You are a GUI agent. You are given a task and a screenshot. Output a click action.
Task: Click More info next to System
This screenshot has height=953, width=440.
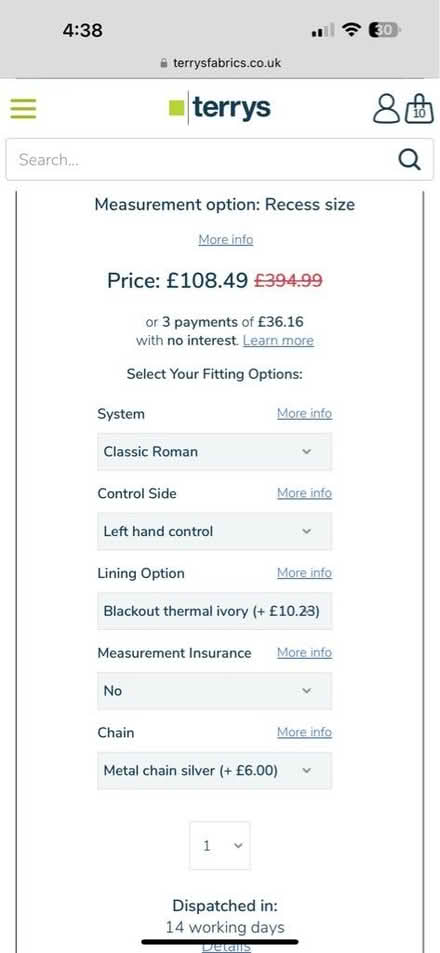pyautogui.click(x=304, y=413)
